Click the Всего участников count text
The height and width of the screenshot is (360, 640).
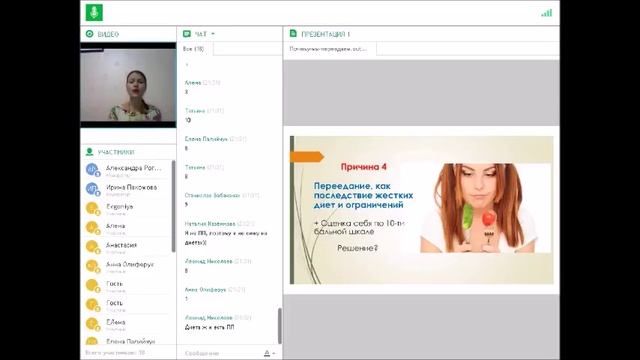point(115,353)
